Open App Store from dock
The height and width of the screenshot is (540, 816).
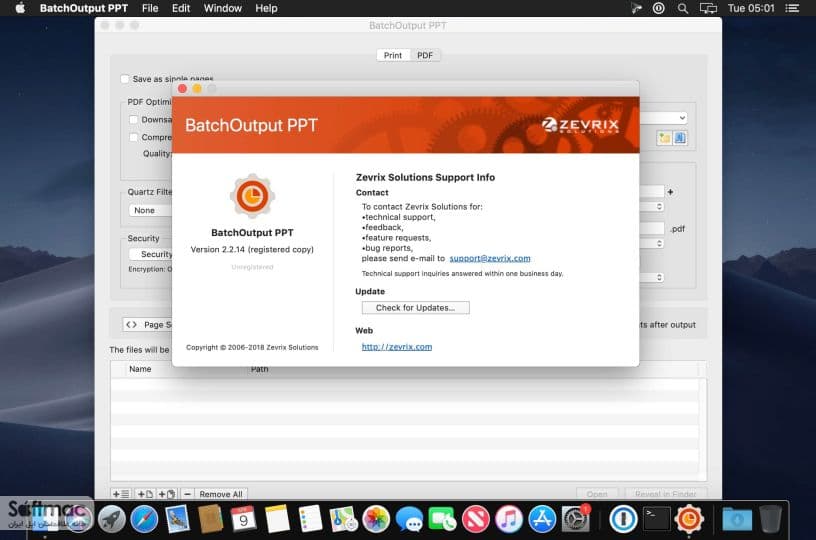(542, 519)
